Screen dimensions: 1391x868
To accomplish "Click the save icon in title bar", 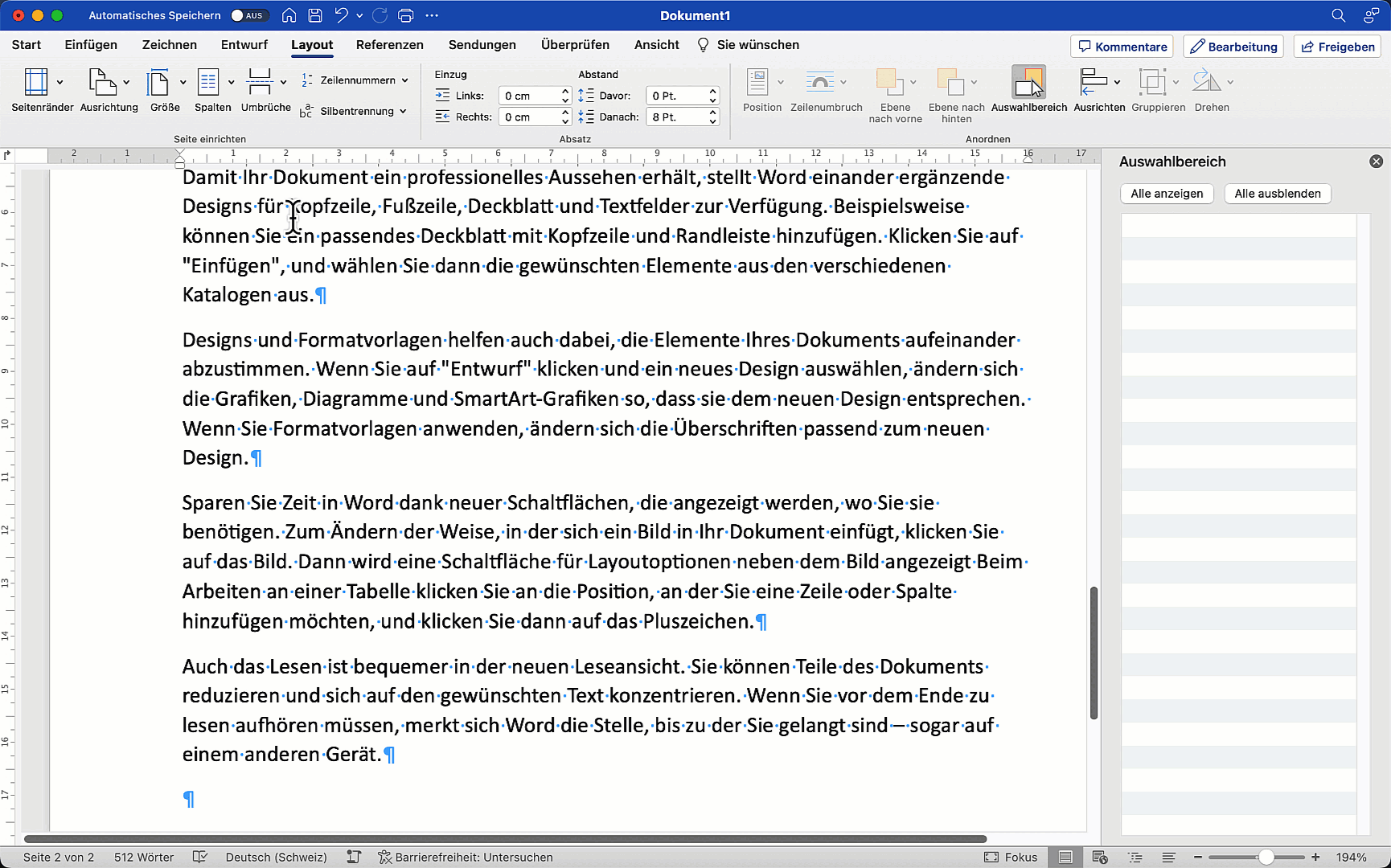I will click(315, 15).
